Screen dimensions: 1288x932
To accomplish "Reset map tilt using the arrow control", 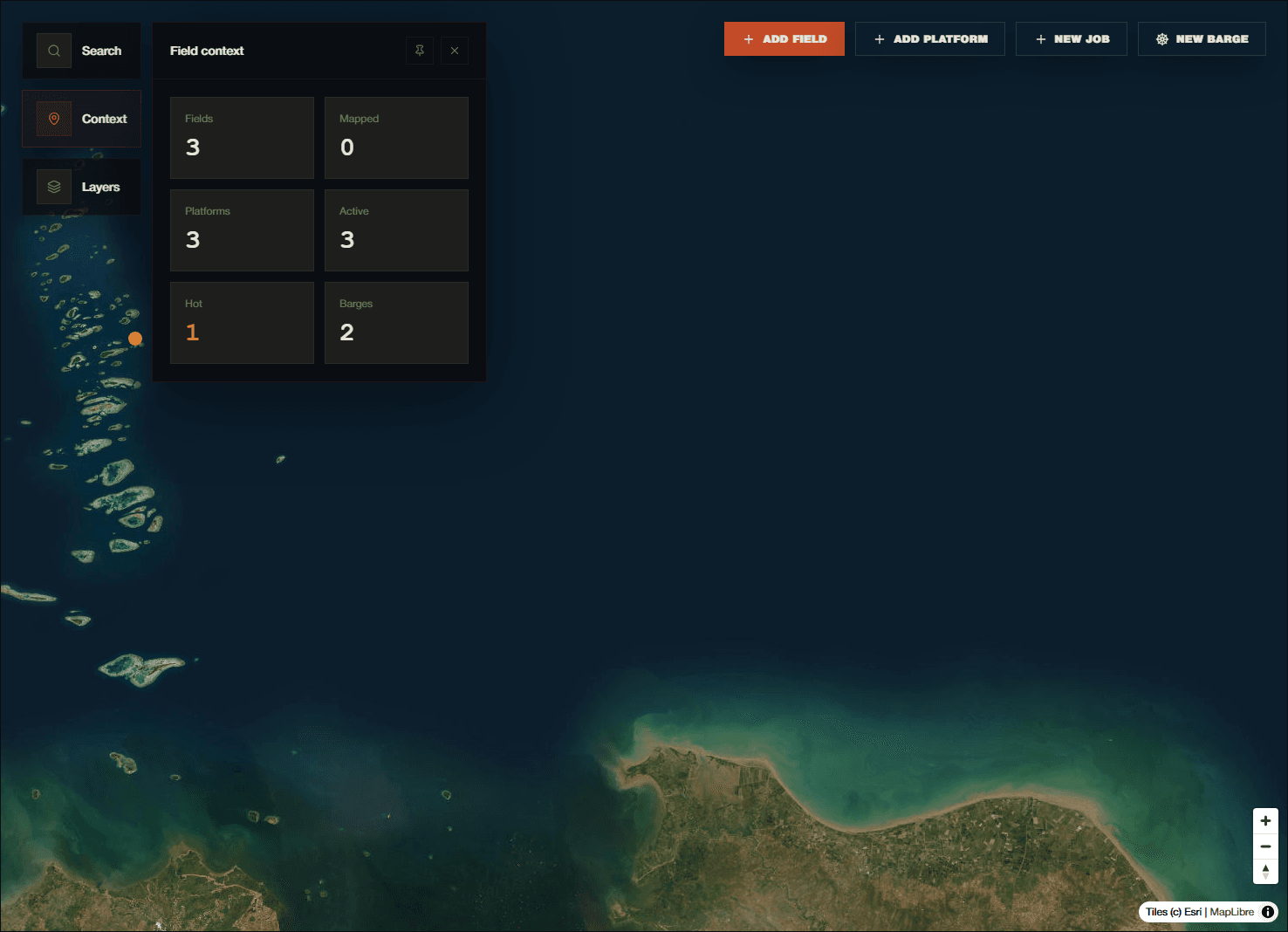I will pos(1265,871).
